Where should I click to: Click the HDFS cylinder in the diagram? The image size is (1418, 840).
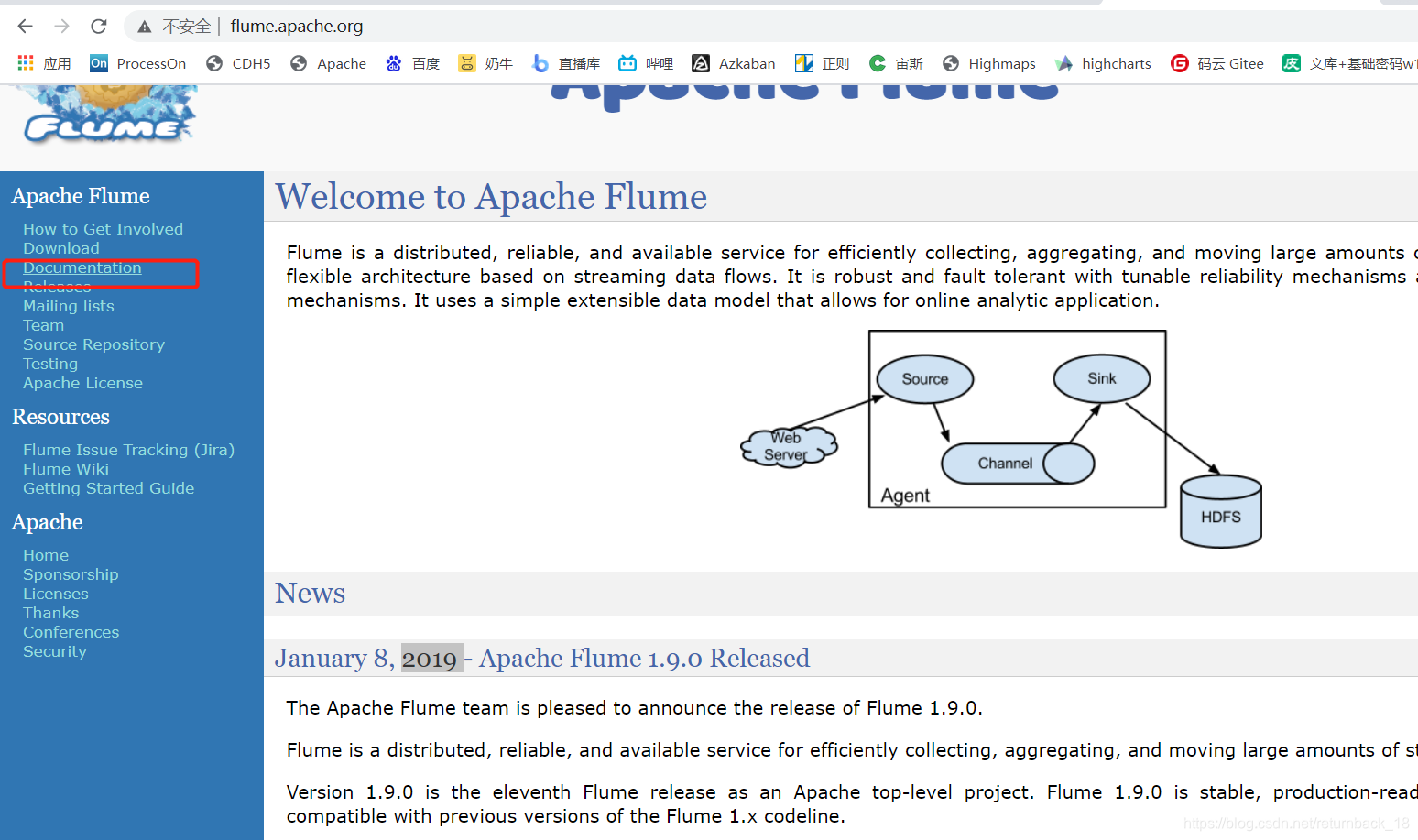(1221, 511)
